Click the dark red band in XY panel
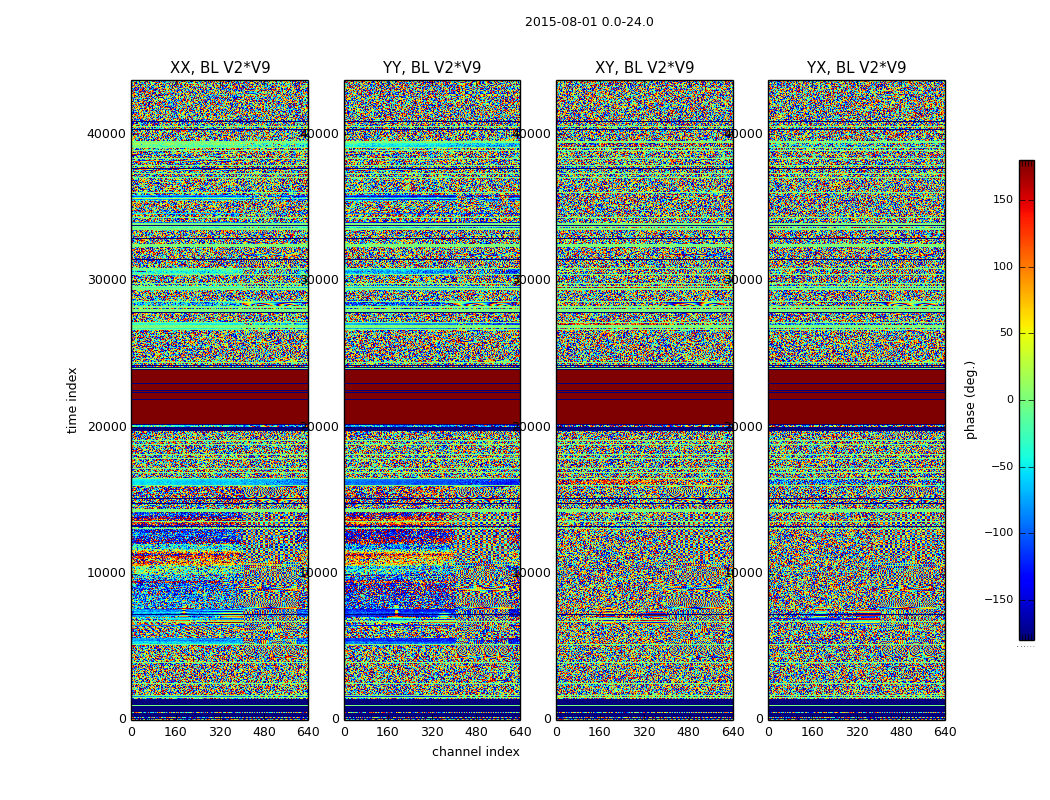Viewport: 1050px width, 800px height. (x=645, y=396)
